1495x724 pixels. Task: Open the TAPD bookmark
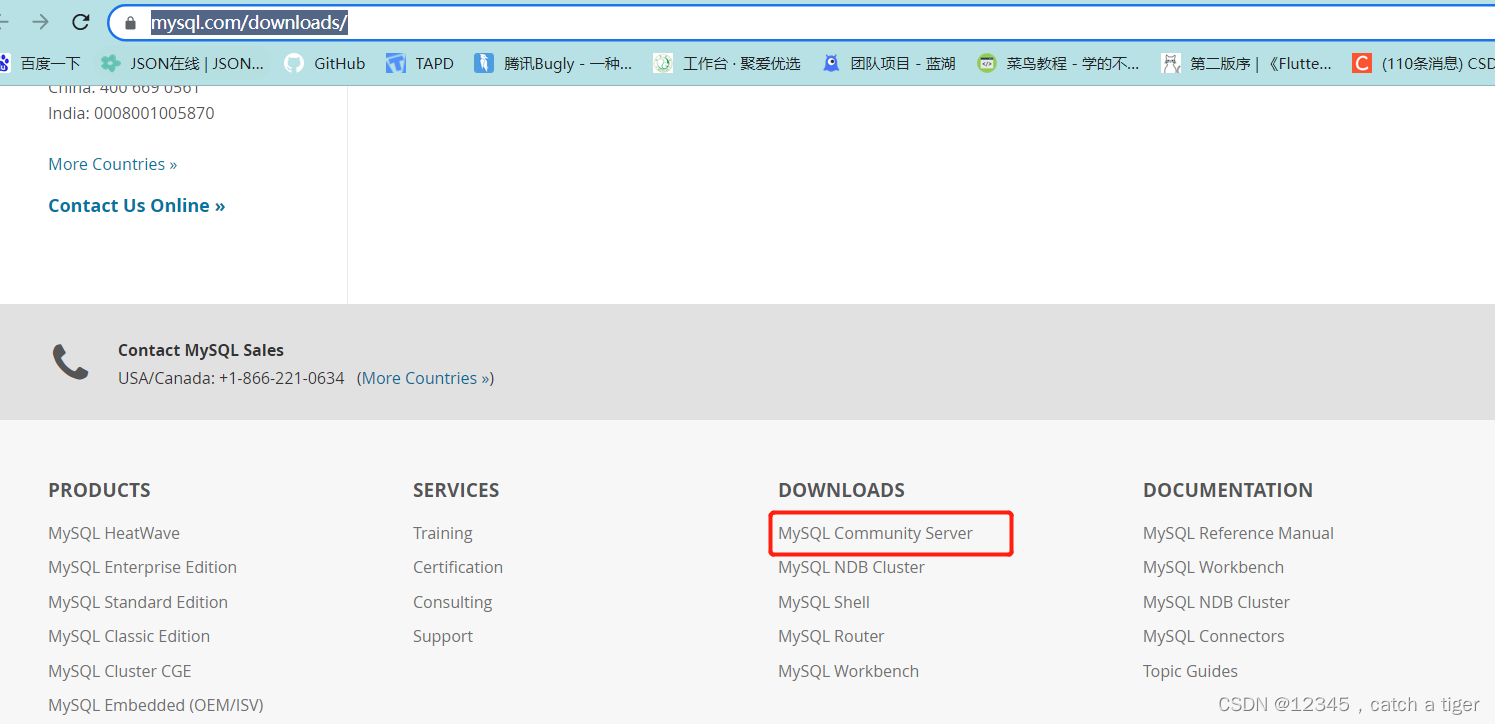click(x=420, y=63)
